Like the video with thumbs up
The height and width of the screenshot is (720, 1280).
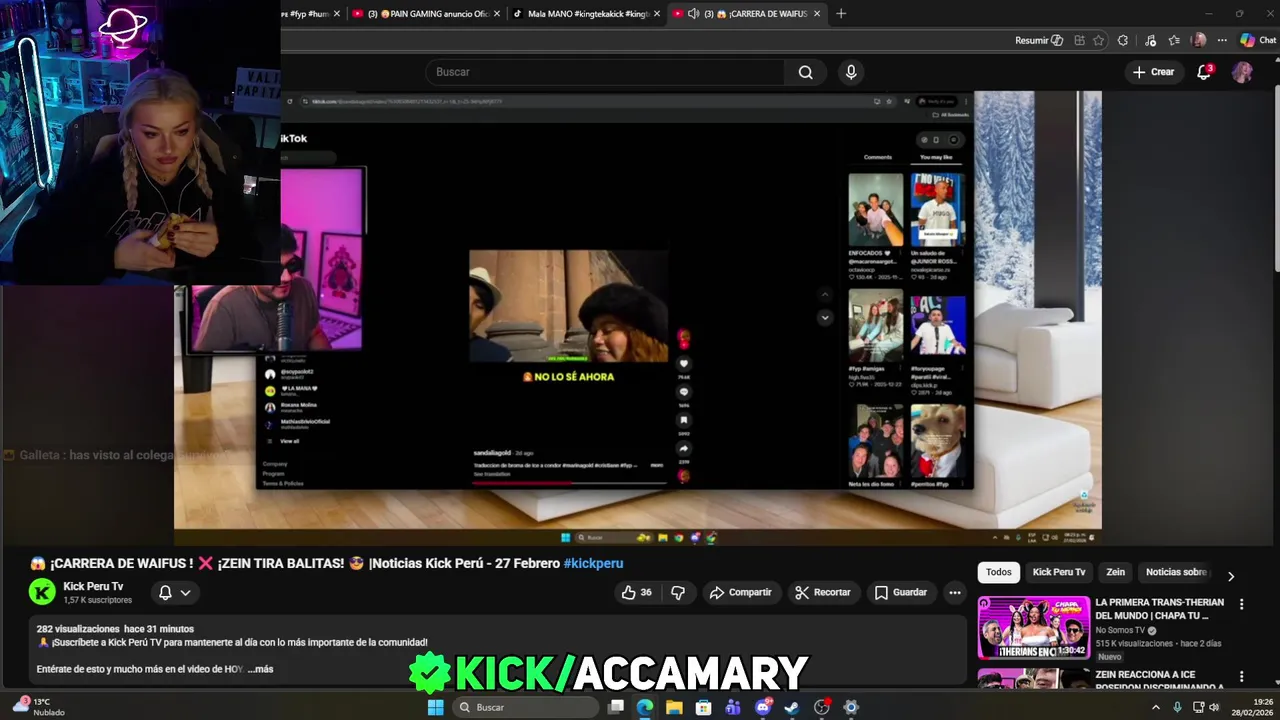pyautogui.click(x=636, y=592)
